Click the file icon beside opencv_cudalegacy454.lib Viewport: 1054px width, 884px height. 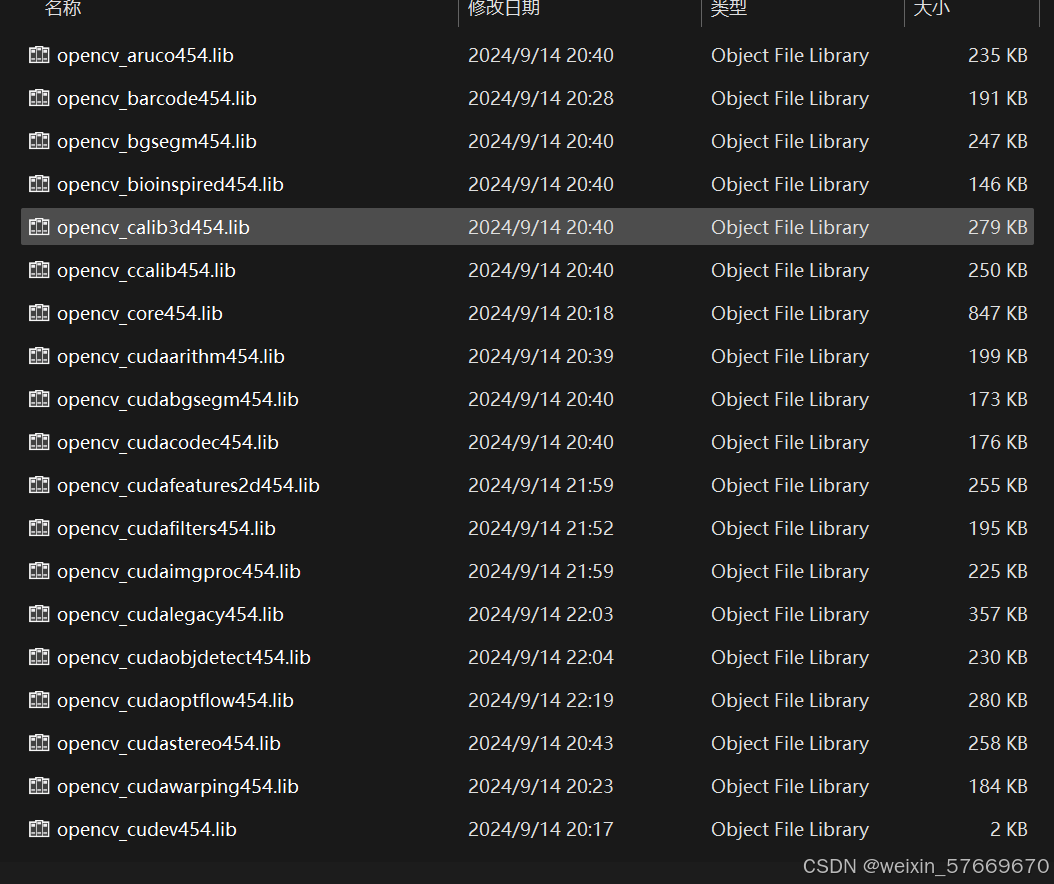38,614
